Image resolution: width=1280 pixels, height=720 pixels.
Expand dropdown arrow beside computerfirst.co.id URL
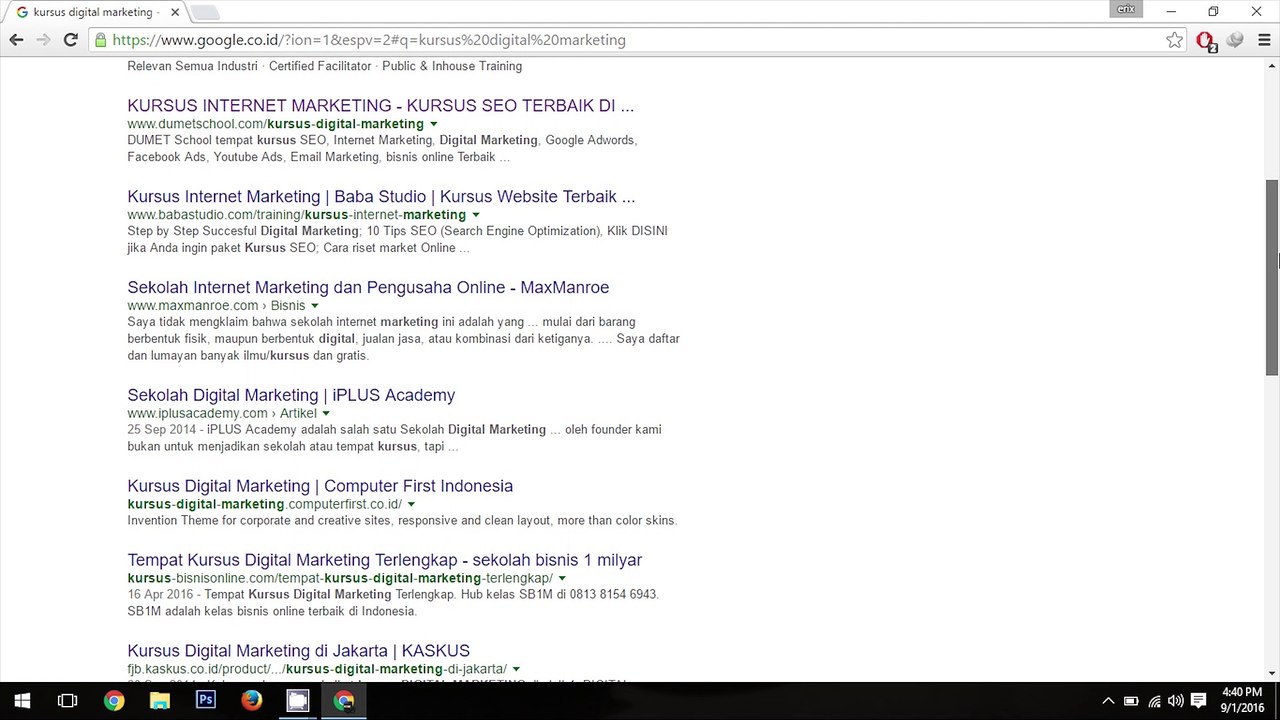pos(411,505)
